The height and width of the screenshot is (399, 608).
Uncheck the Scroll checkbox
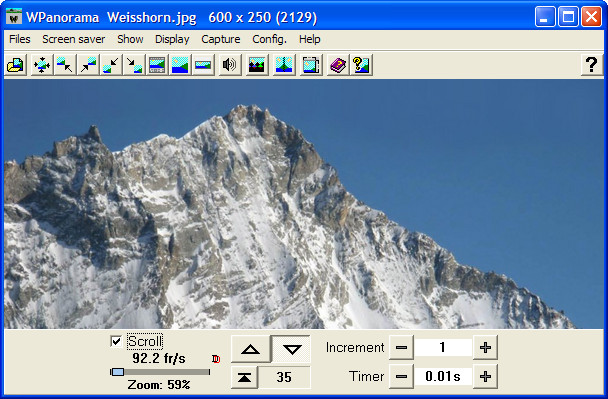[x=116, y=341]
